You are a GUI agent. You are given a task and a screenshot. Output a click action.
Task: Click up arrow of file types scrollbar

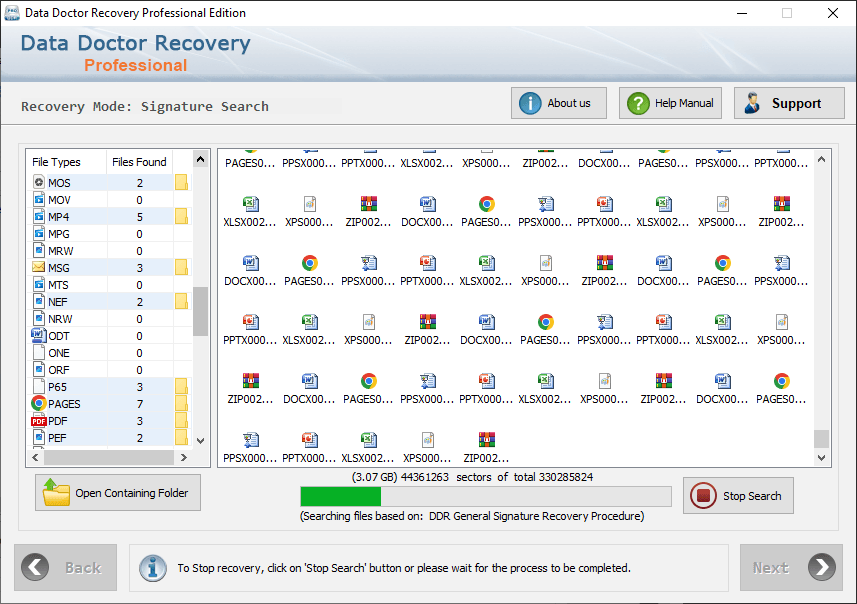click(x=201, y=159)
